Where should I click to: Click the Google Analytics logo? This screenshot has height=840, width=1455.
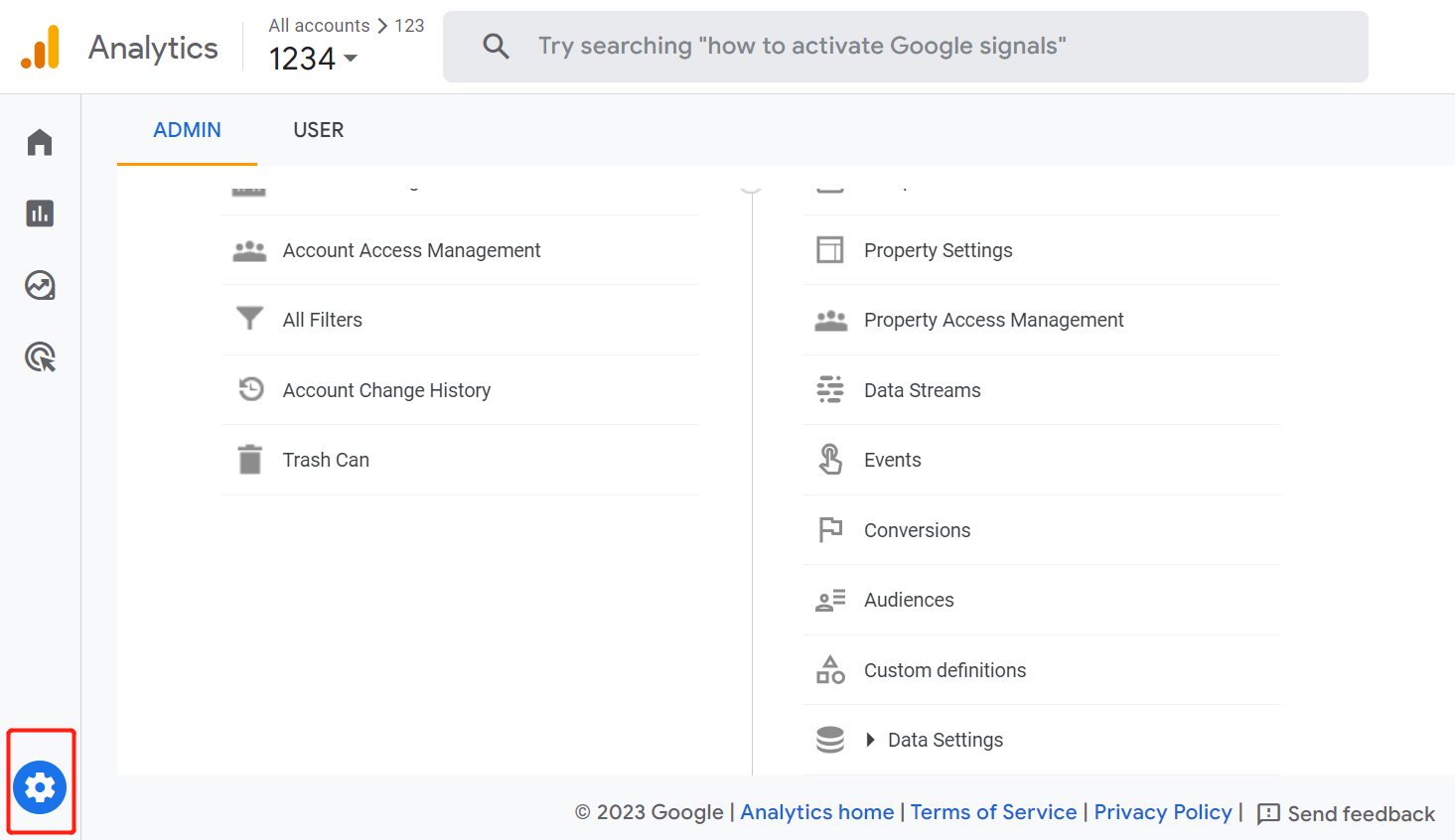point(41,48)
